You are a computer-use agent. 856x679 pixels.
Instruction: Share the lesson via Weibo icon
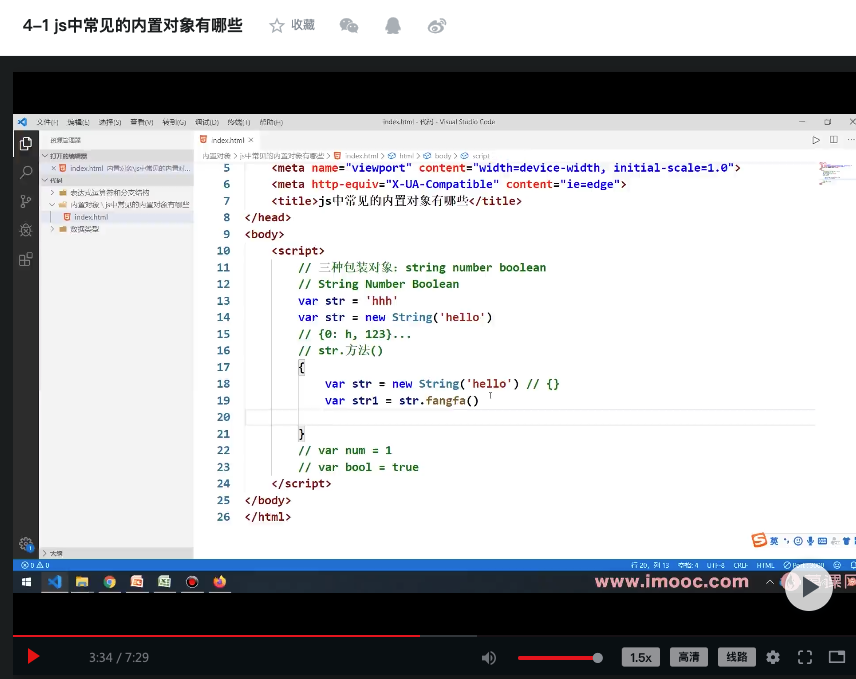point(437,26)
